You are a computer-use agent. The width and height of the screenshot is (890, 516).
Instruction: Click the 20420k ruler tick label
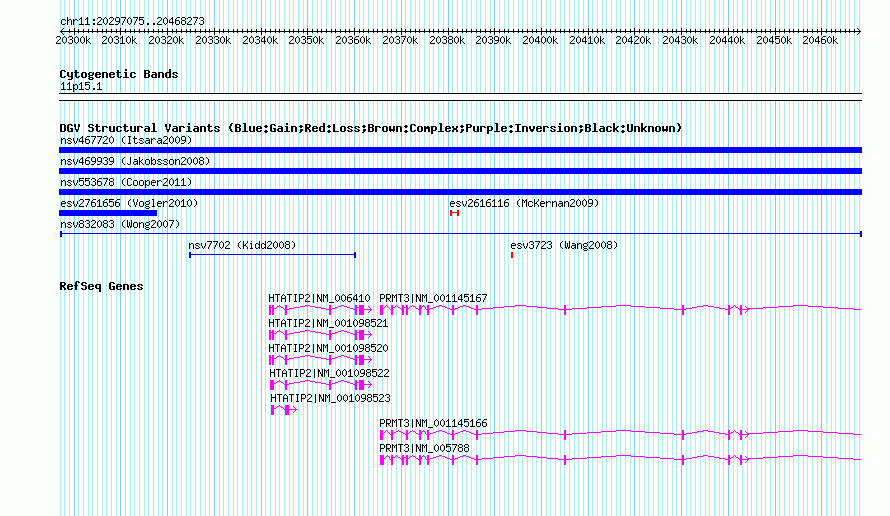point(633,40)
